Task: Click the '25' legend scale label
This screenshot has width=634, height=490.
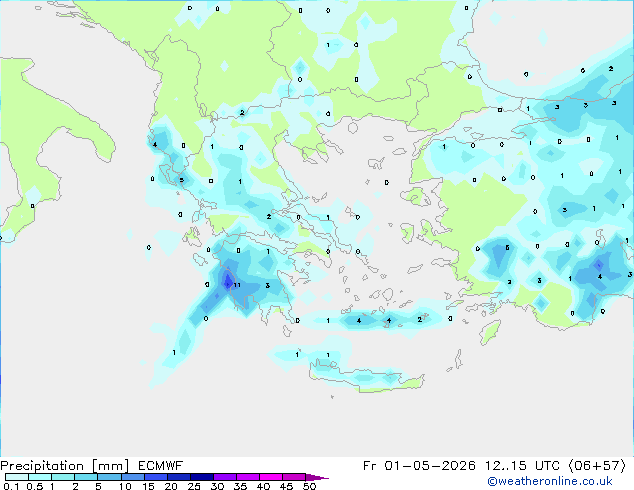Action: 194,486
